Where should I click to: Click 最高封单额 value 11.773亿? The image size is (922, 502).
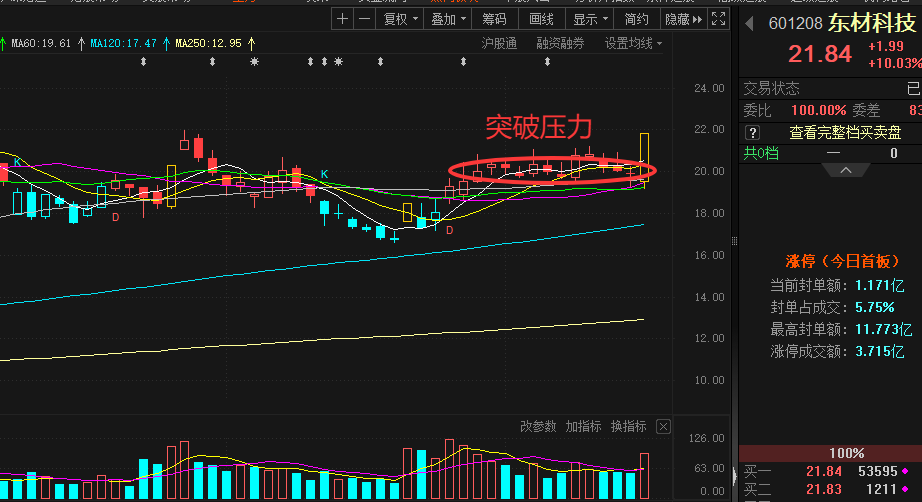click(x=883, y=329)
